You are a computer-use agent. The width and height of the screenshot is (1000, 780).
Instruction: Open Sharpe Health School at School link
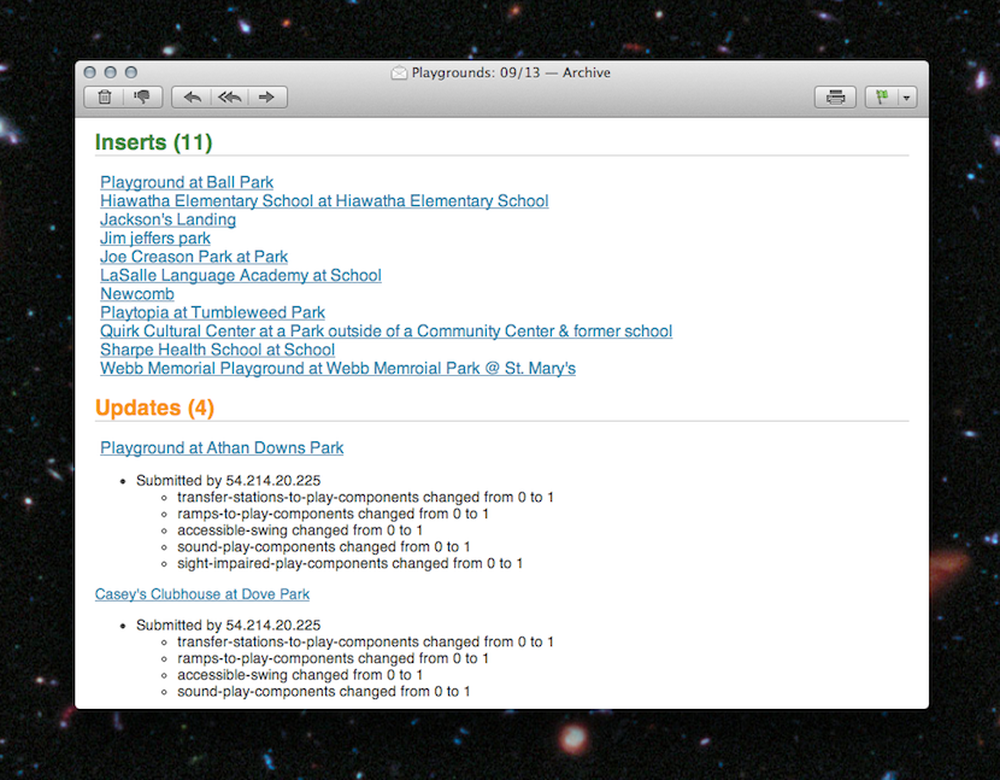217,350
